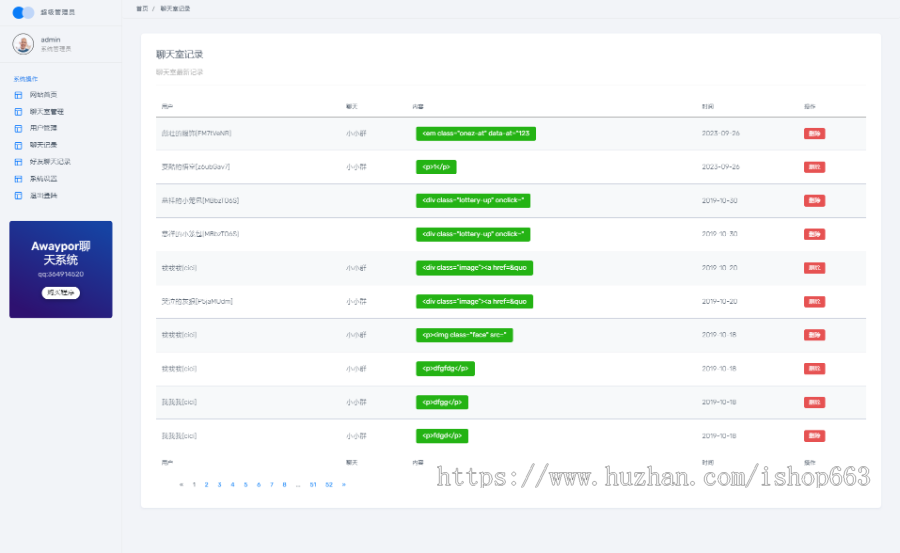This screenshot has height=553, width=900.
Task: Open 聊天室管理 in the sidebar menu
Action: [47, 111]
